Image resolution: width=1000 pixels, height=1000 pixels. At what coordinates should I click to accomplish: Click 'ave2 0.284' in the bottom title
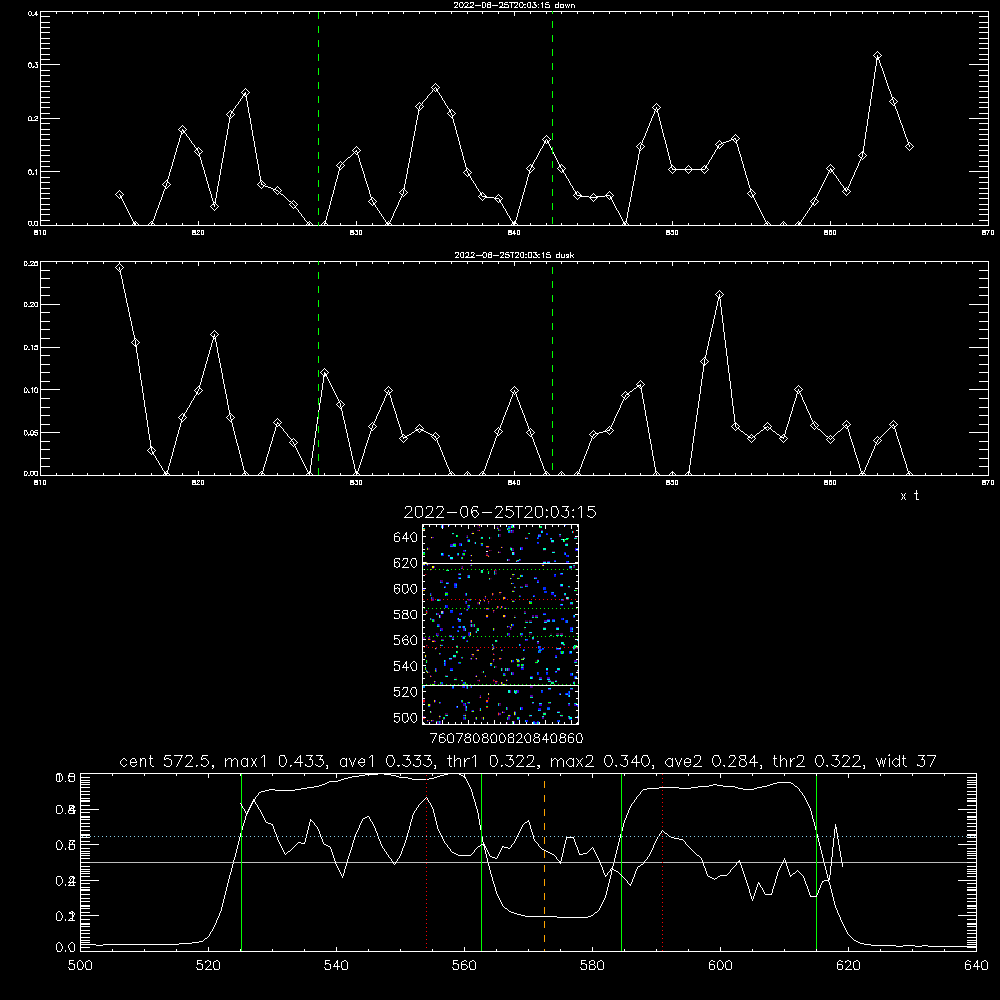tap(712, 761)
